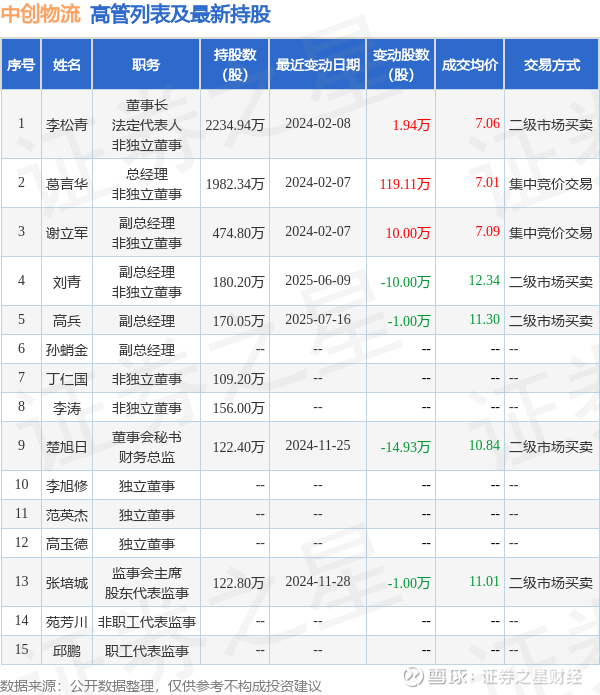This screenshot has width=600, height=695.
Task: Click the heading 高管列表及最新持股
Action: point(180,14)
